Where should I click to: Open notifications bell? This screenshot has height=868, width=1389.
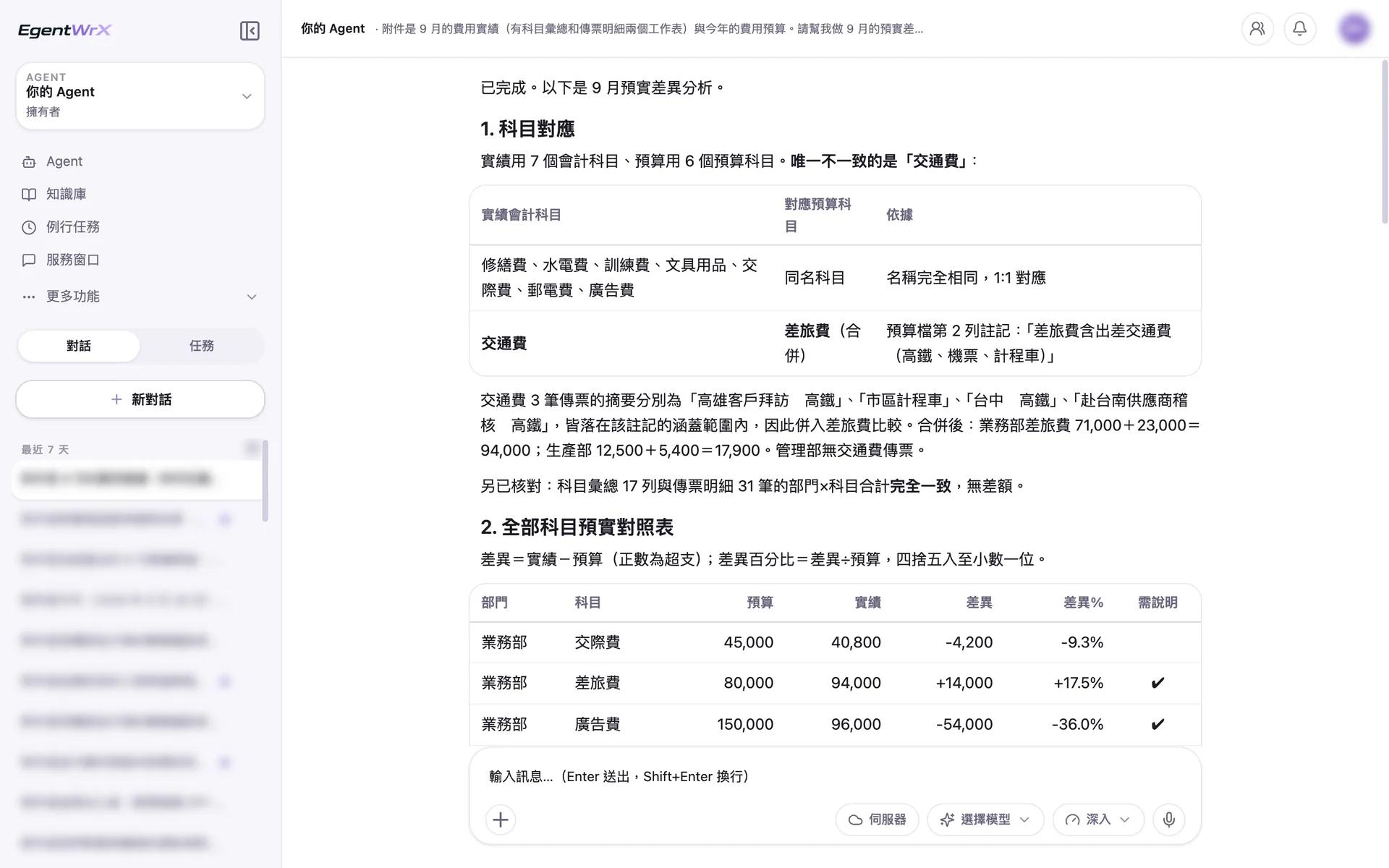click(1300, 29)
